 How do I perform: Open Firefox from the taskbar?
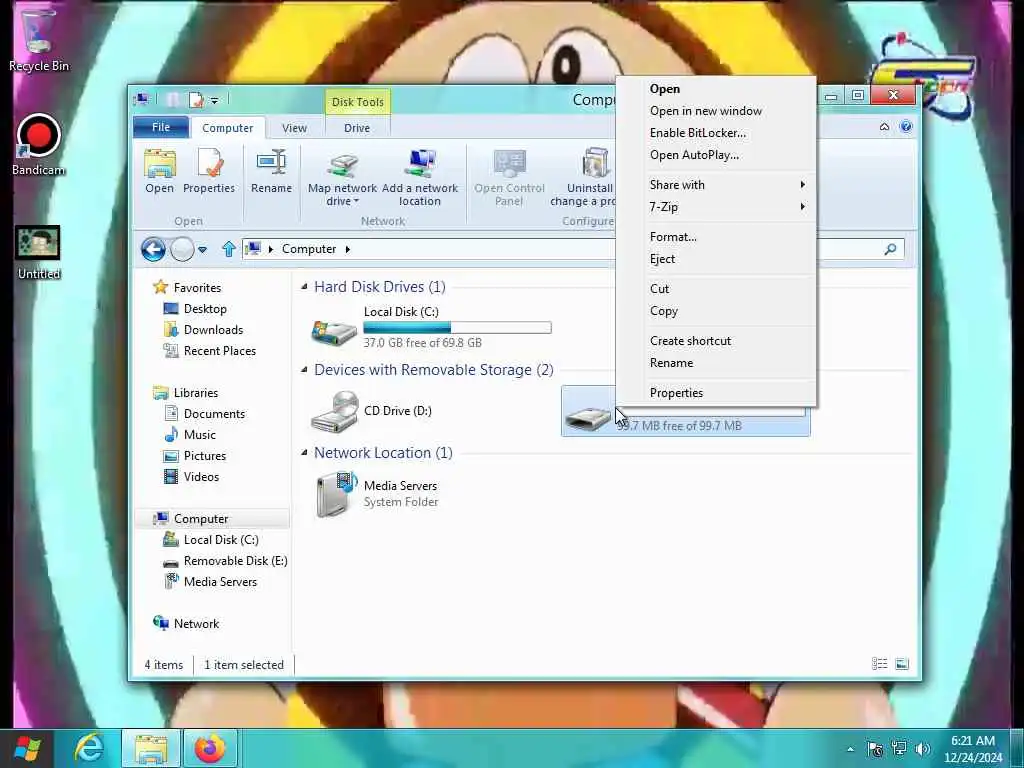coord(209,748)
